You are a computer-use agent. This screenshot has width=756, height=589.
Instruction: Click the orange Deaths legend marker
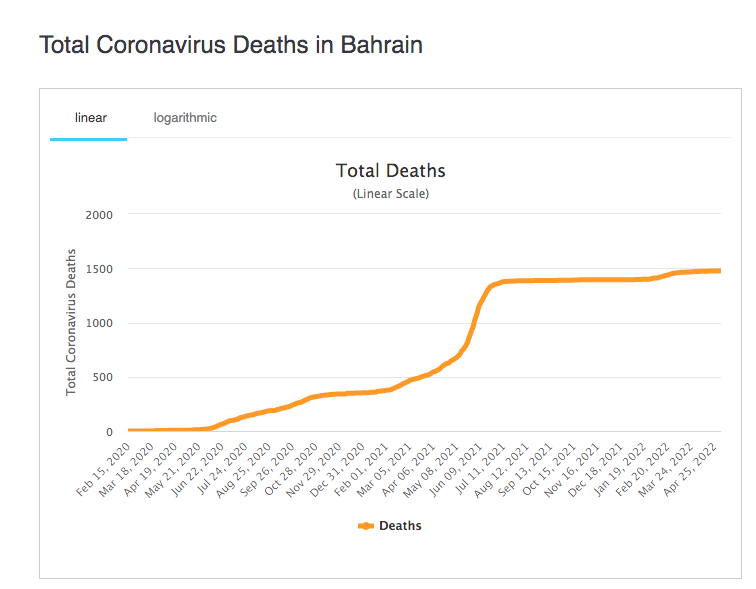point(365,526)
